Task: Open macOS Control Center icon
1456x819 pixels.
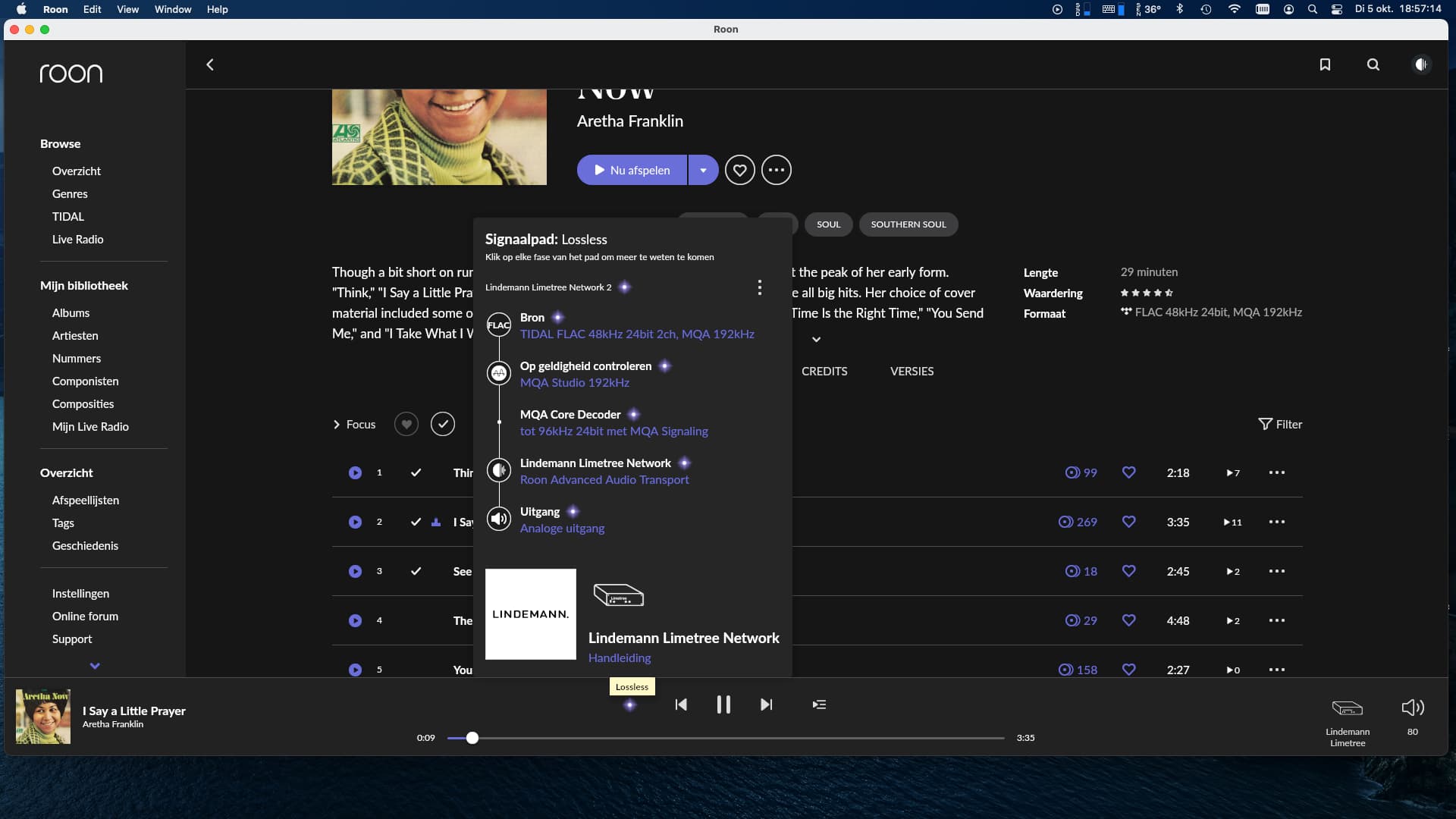Action: [1337, 9]
